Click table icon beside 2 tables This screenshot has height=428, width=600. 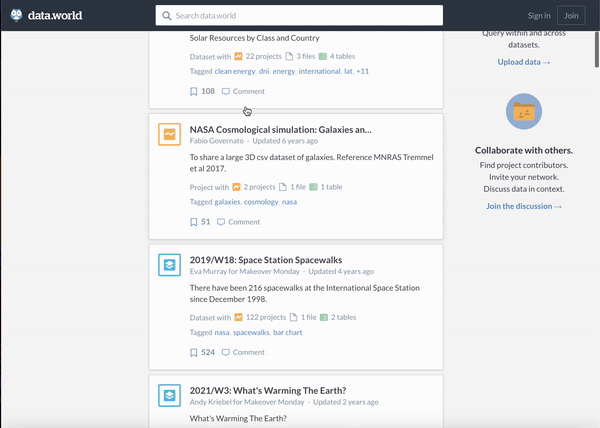pyautogui.click(x=324, y=317)
